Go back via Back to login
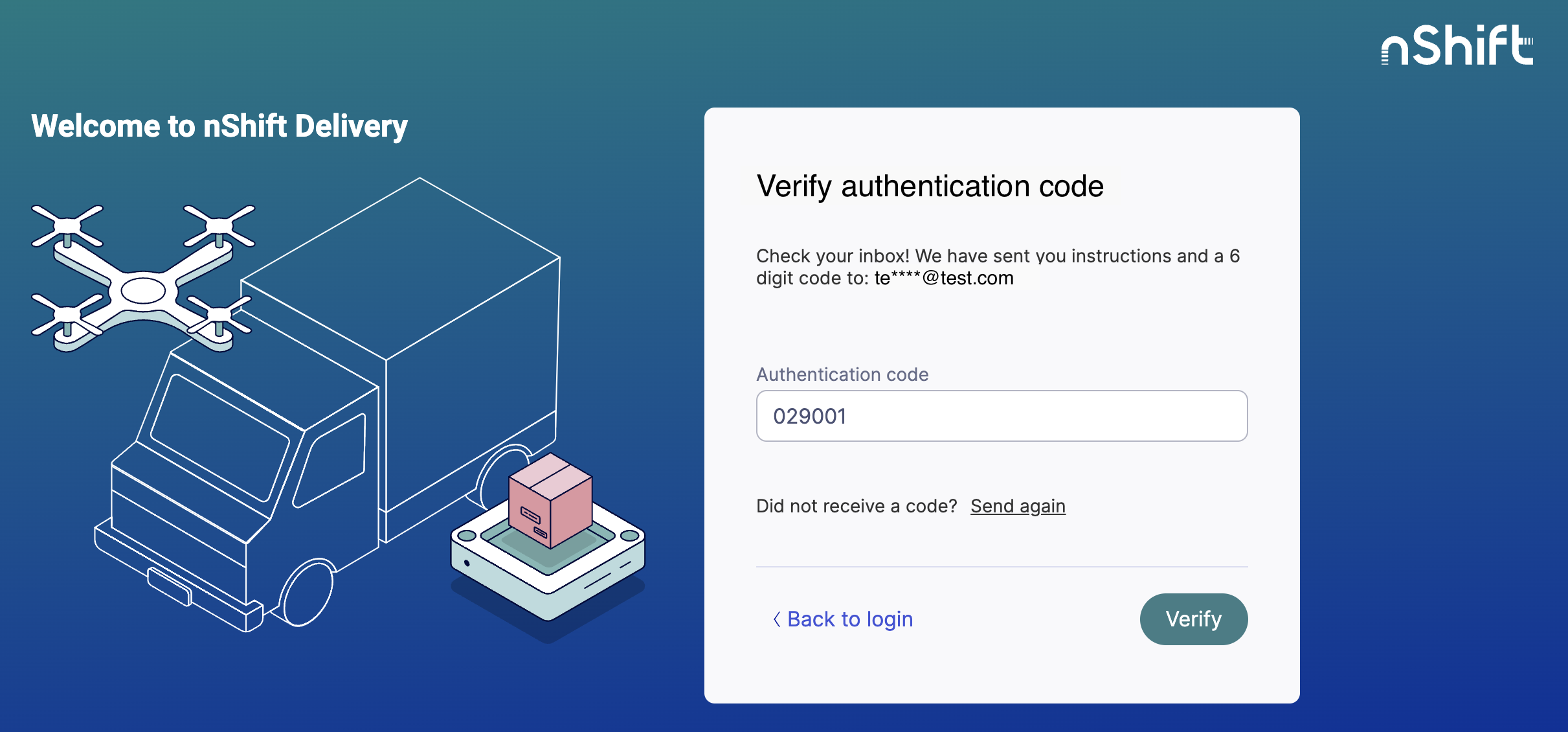The width and height of the screenshot is (1568, 732). click(x=849, y=619)
